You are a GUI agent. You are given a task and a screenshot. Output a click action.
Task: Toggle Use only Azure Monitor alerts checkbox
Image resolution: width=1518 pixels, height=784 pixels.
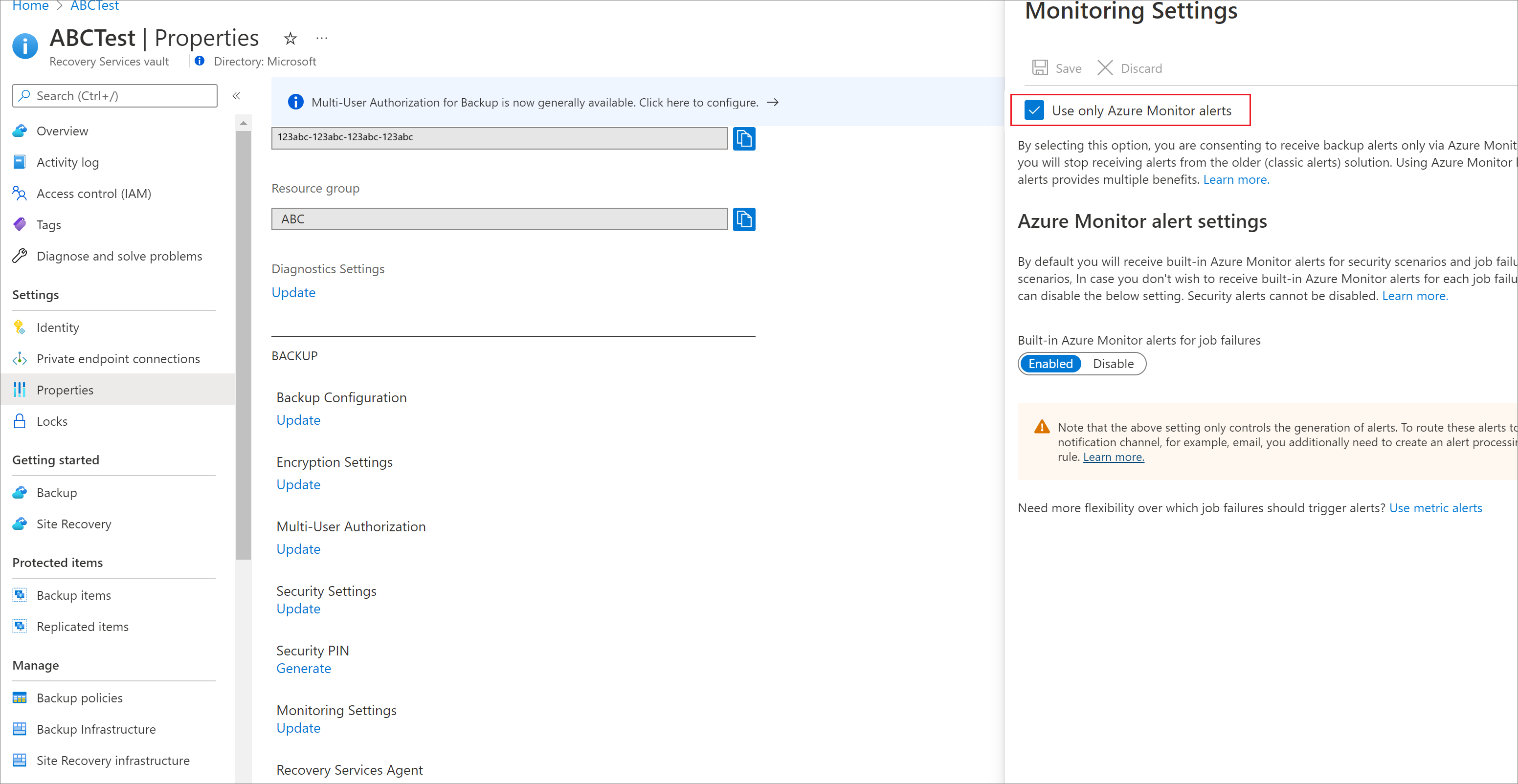(1033, 110)
